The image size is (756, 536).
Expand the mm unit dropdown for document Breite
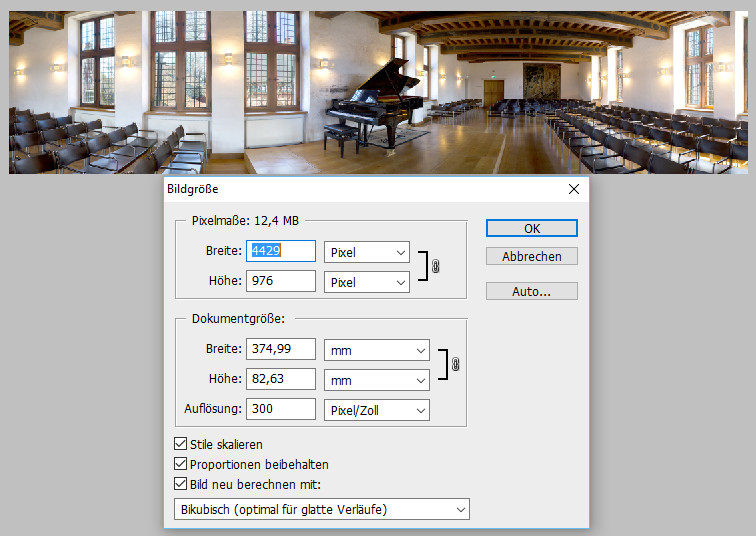click(376, 350)
